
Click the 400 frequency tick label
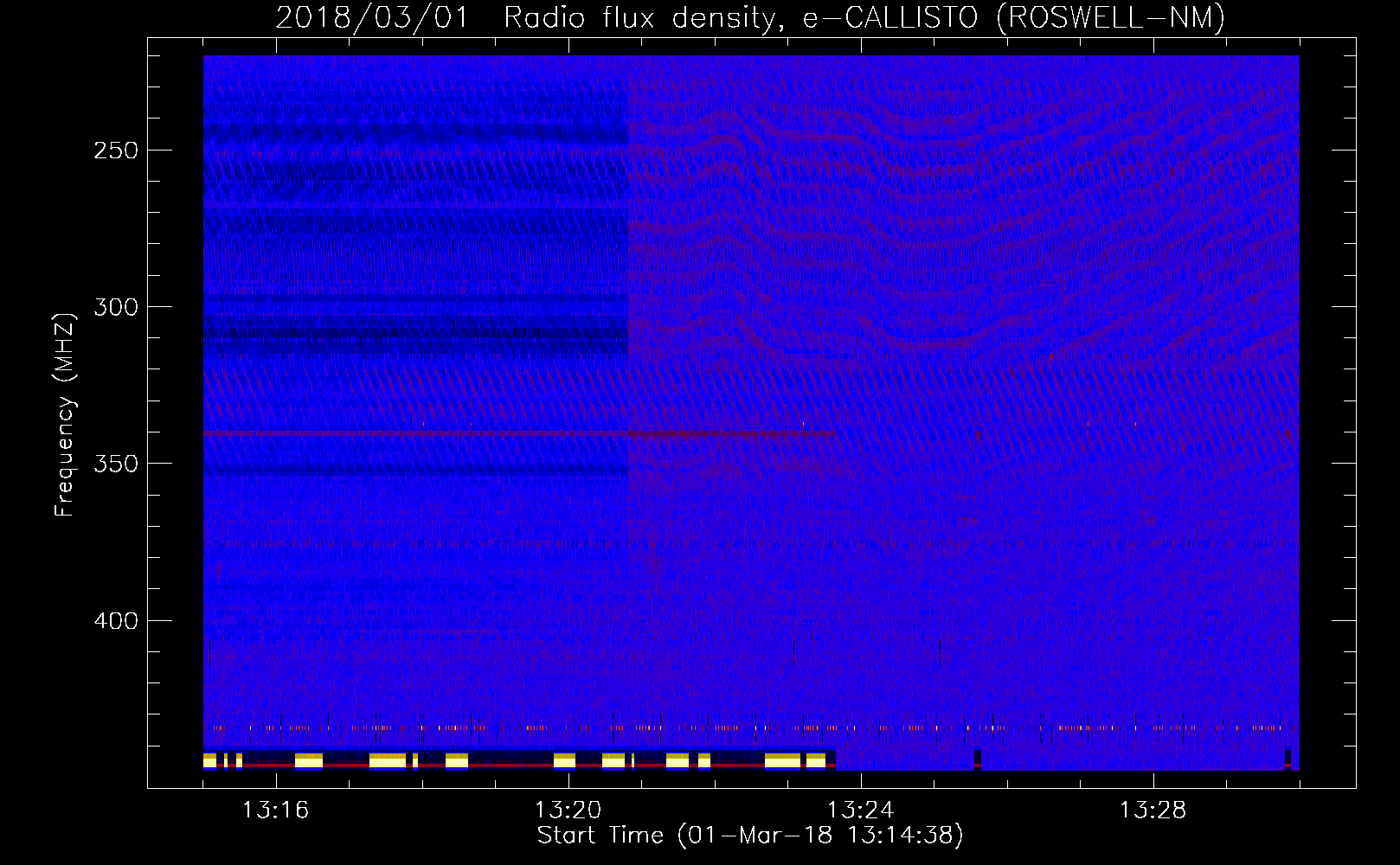pos(116,621)
